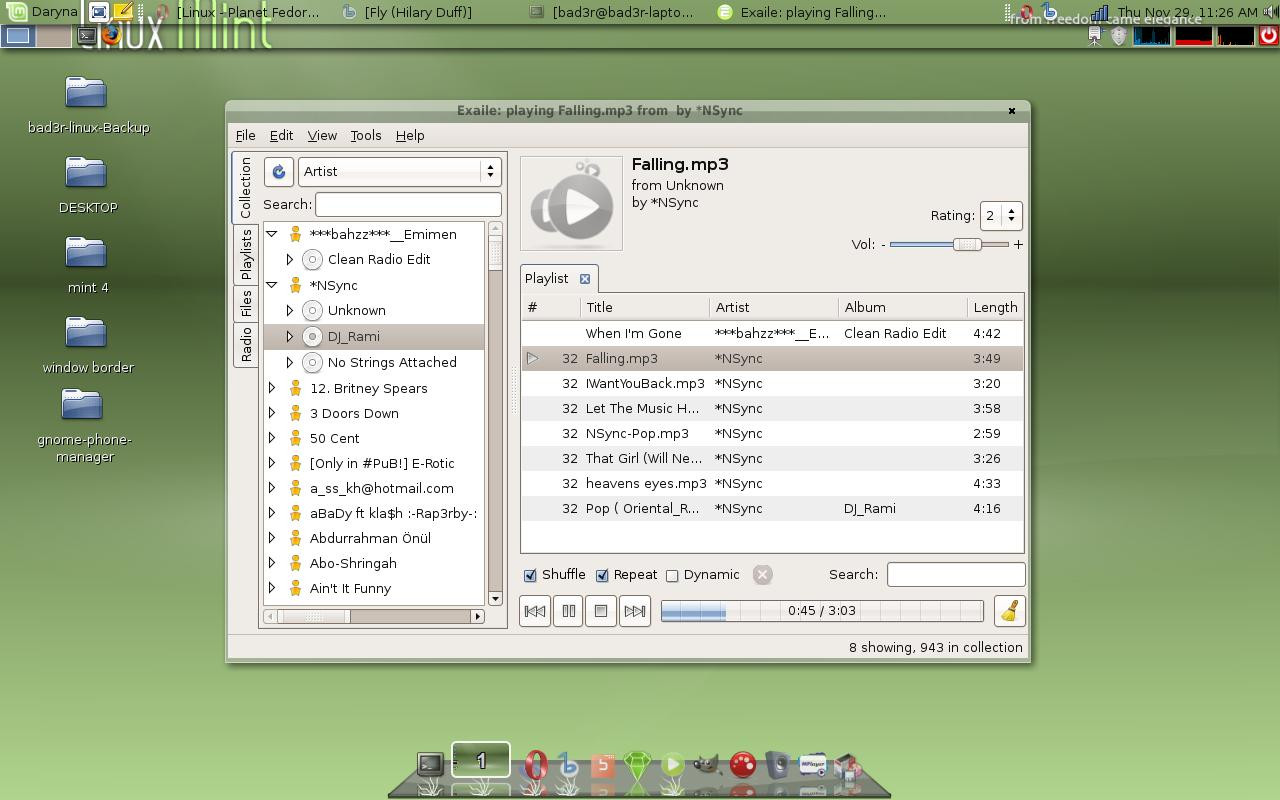Open Firefox from the top panel launcher
This screenshot has height=800, width=1280.
click(x=112, y=35)
